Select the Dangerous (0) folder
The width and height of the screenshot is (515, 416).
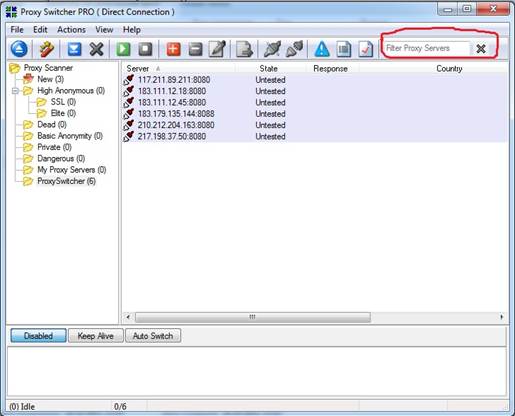click(61, 159)
